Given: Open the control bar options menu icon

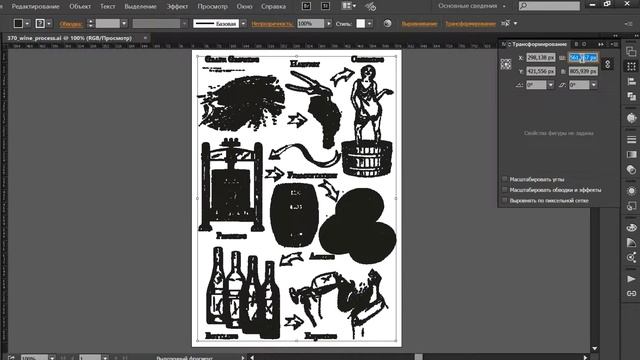Looking at the screenshot, I should click(x=629, y=24).
